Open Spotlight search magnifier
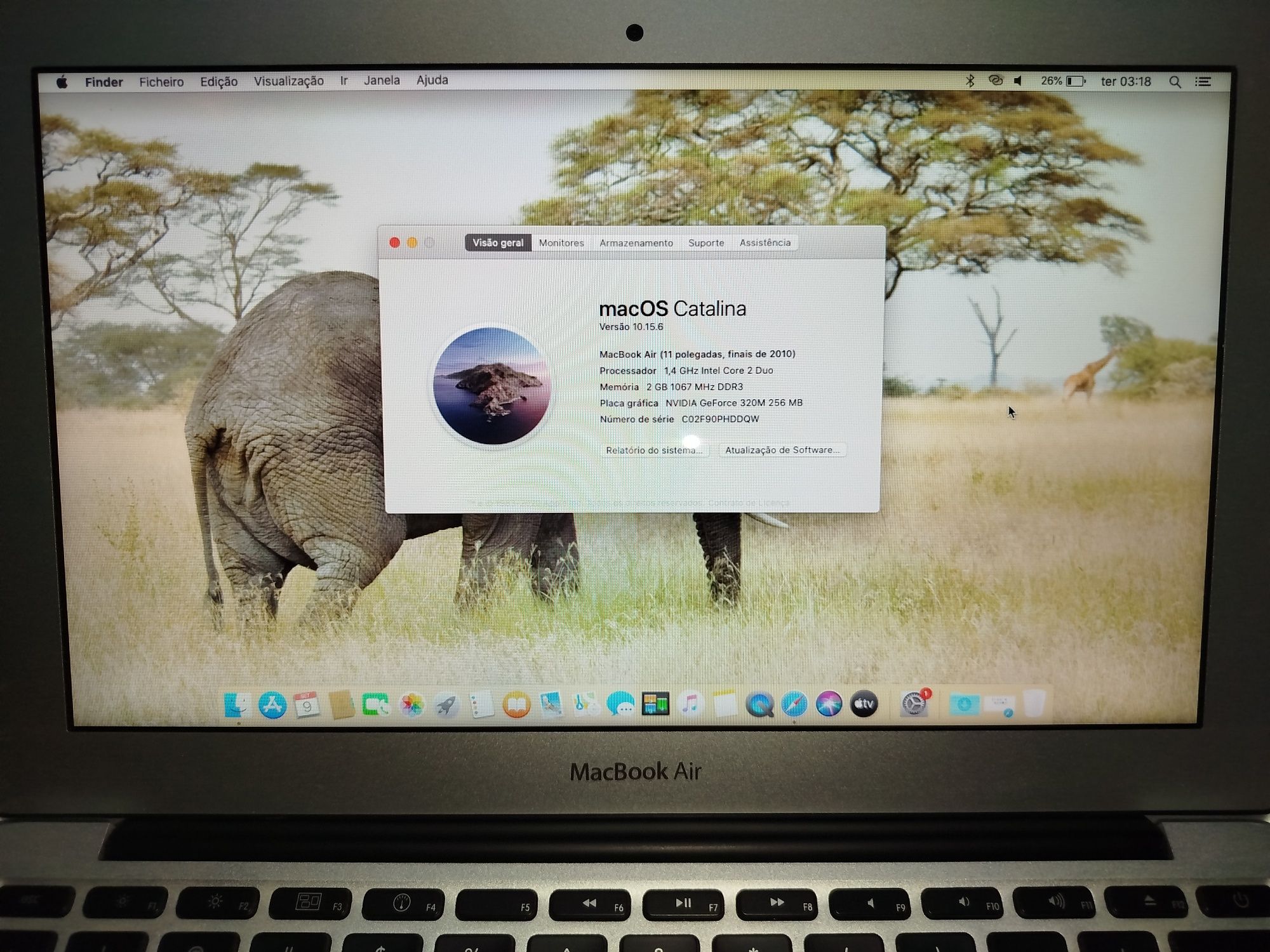 (x=1175, y=82)
